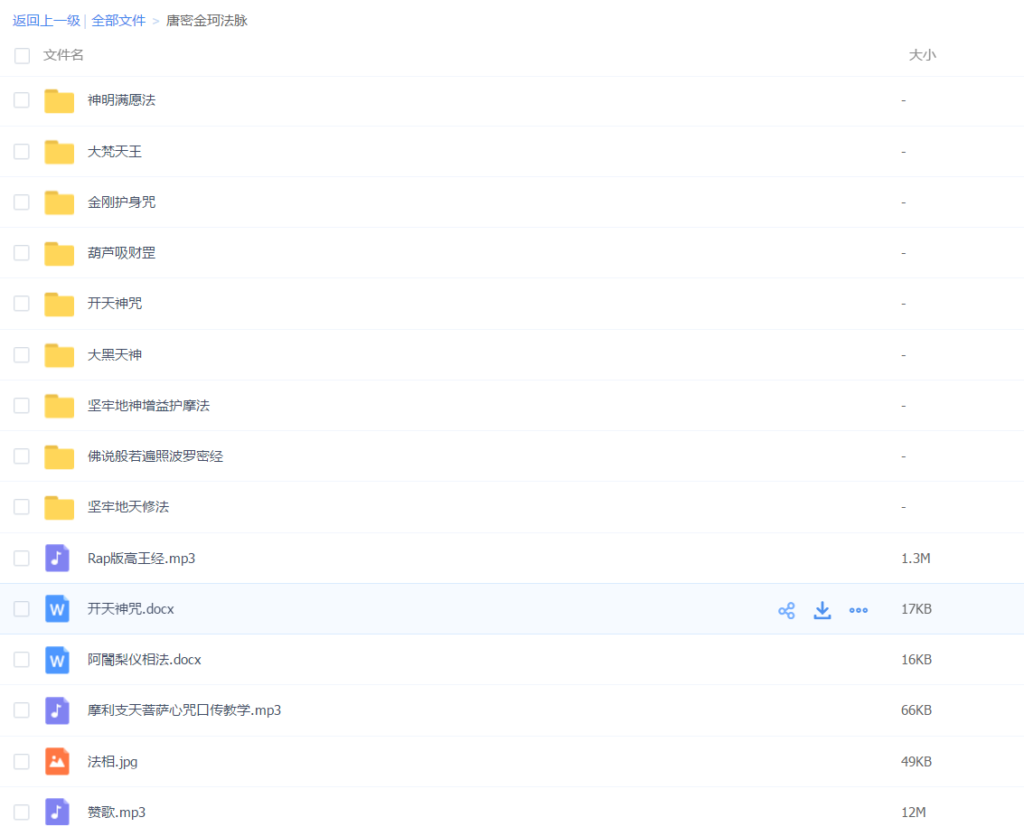Screen dimensions: 1024x827
Task: Click the 大黑天神 folder icon
Action: [59, 355]
